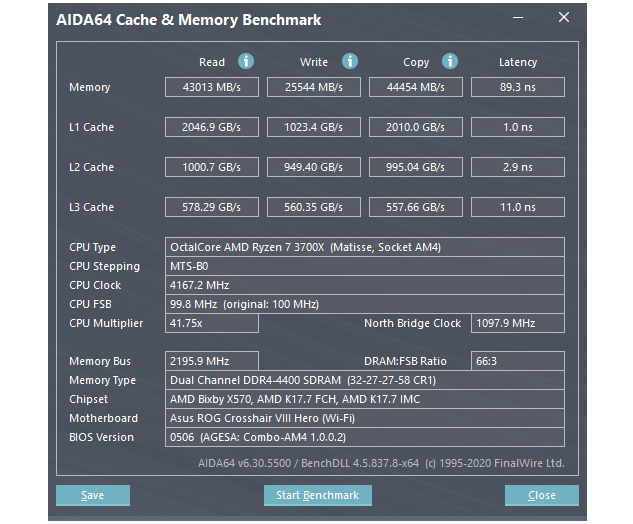
Task: Click the Memory Bus label
Action: pyautogui.click(x=100, y=361)
